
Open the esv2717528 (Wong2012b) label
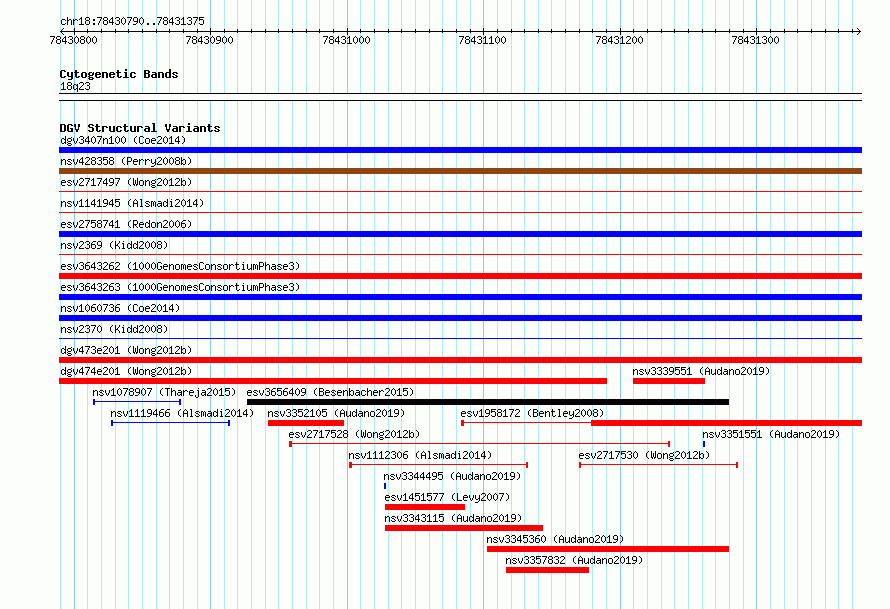pos(354,434)
